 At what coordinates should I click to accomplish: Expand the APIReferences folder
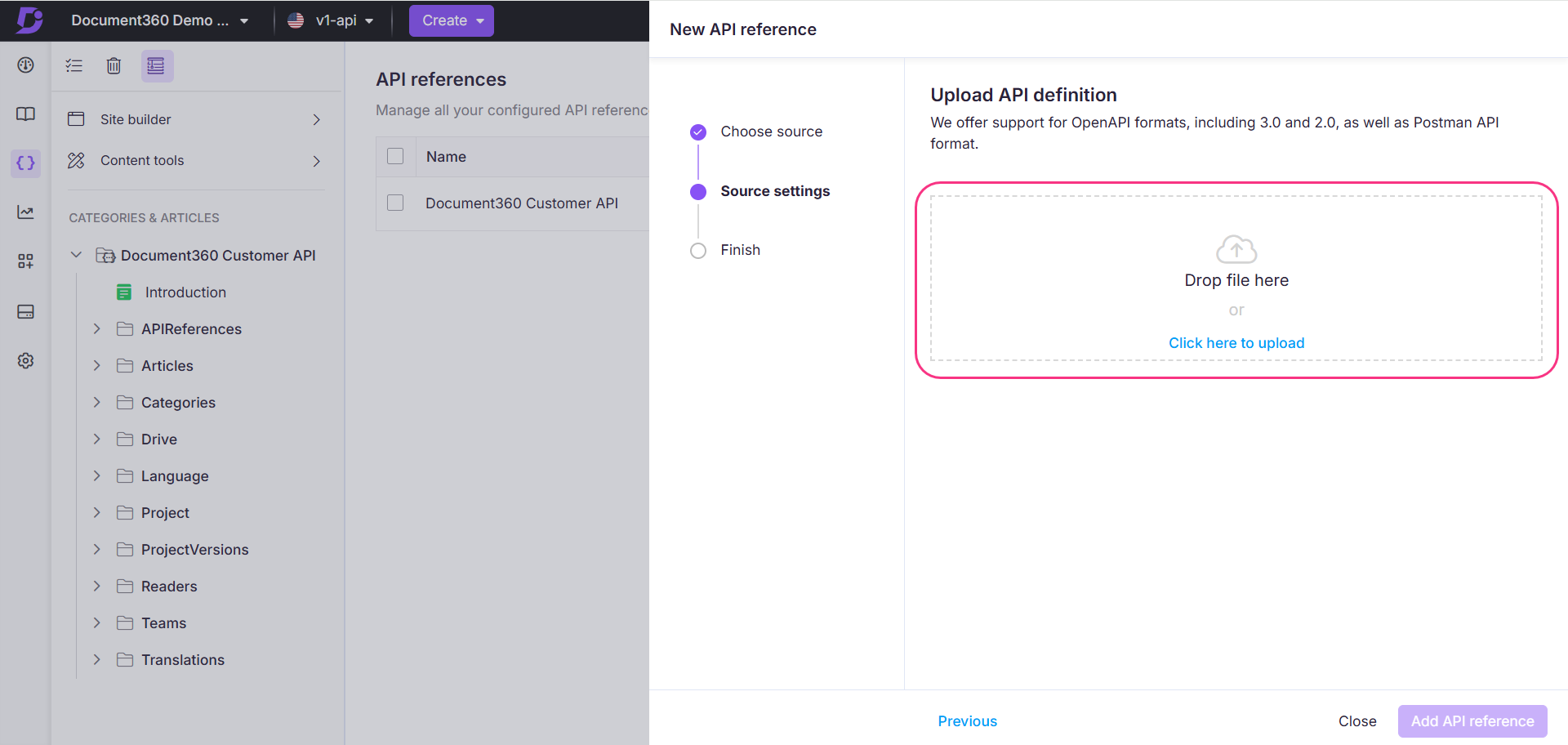tap(96, 328)
